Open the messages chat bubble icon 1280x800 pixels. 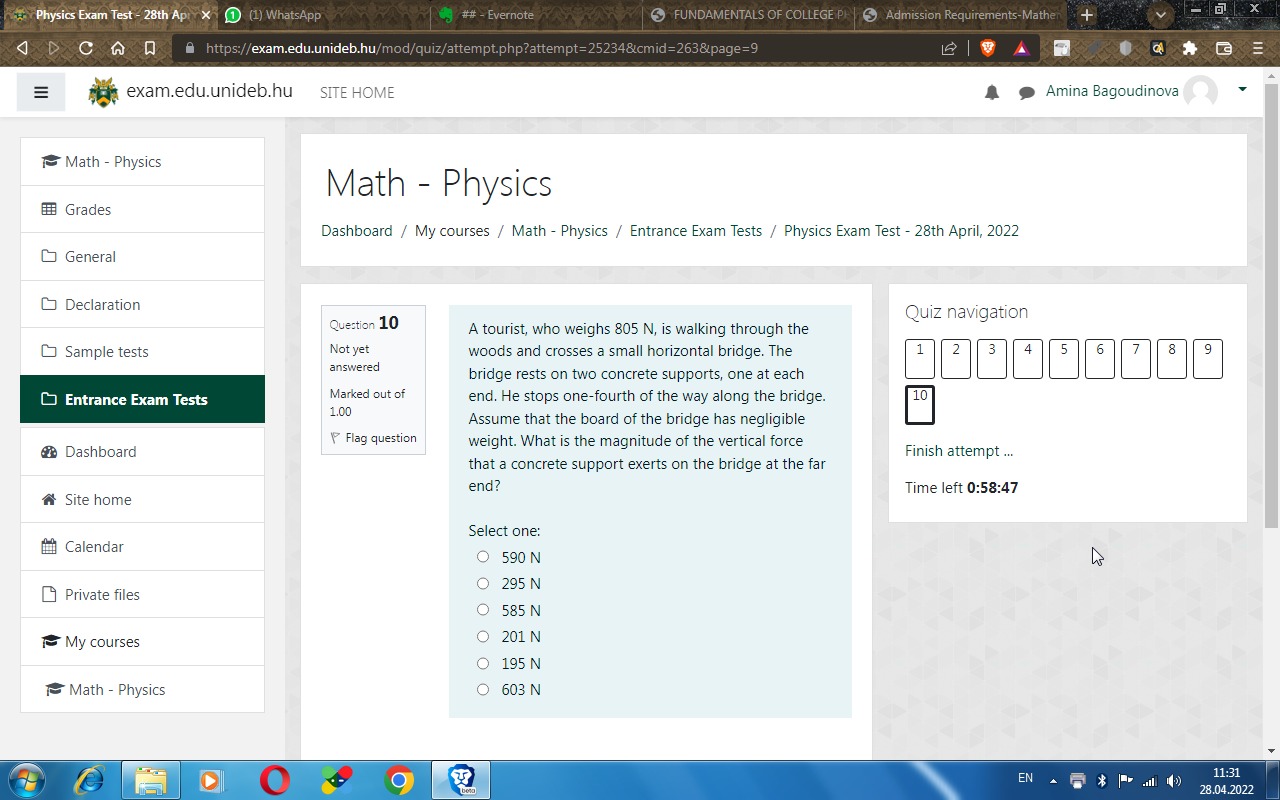(1027, 92)
